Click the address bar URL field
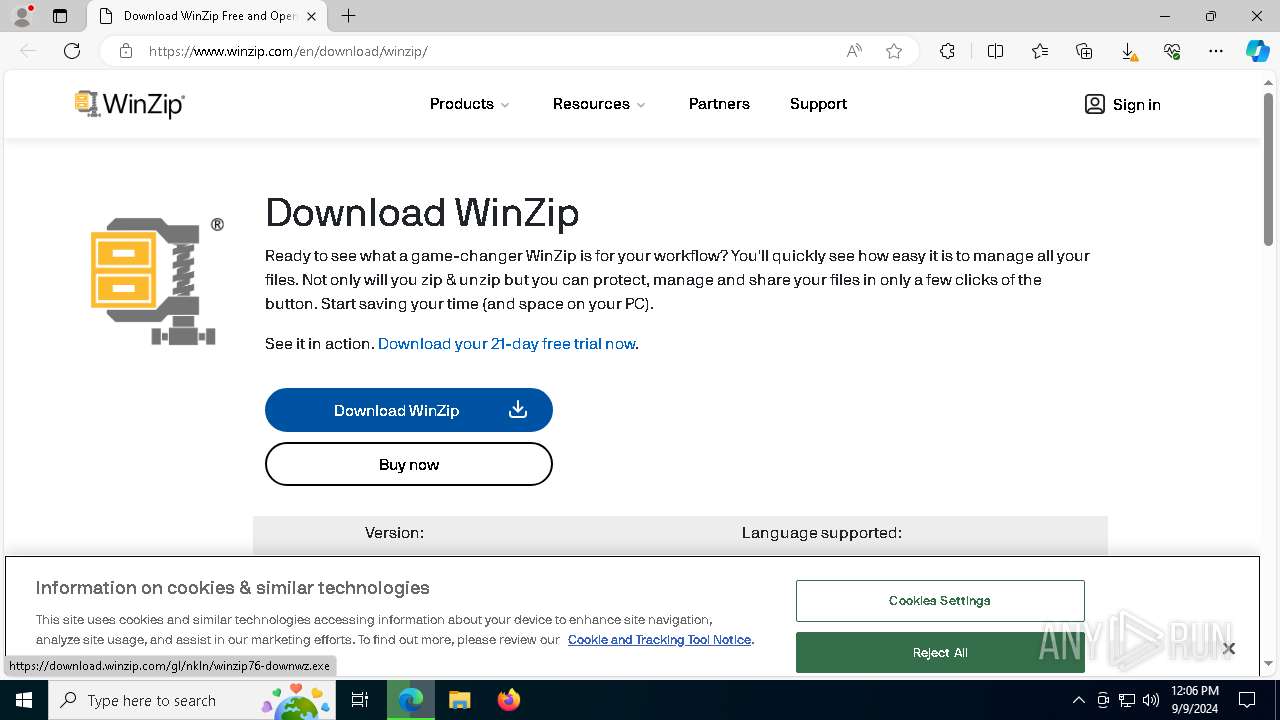This screenshot has height=720, width=1280. coord(490,51)
